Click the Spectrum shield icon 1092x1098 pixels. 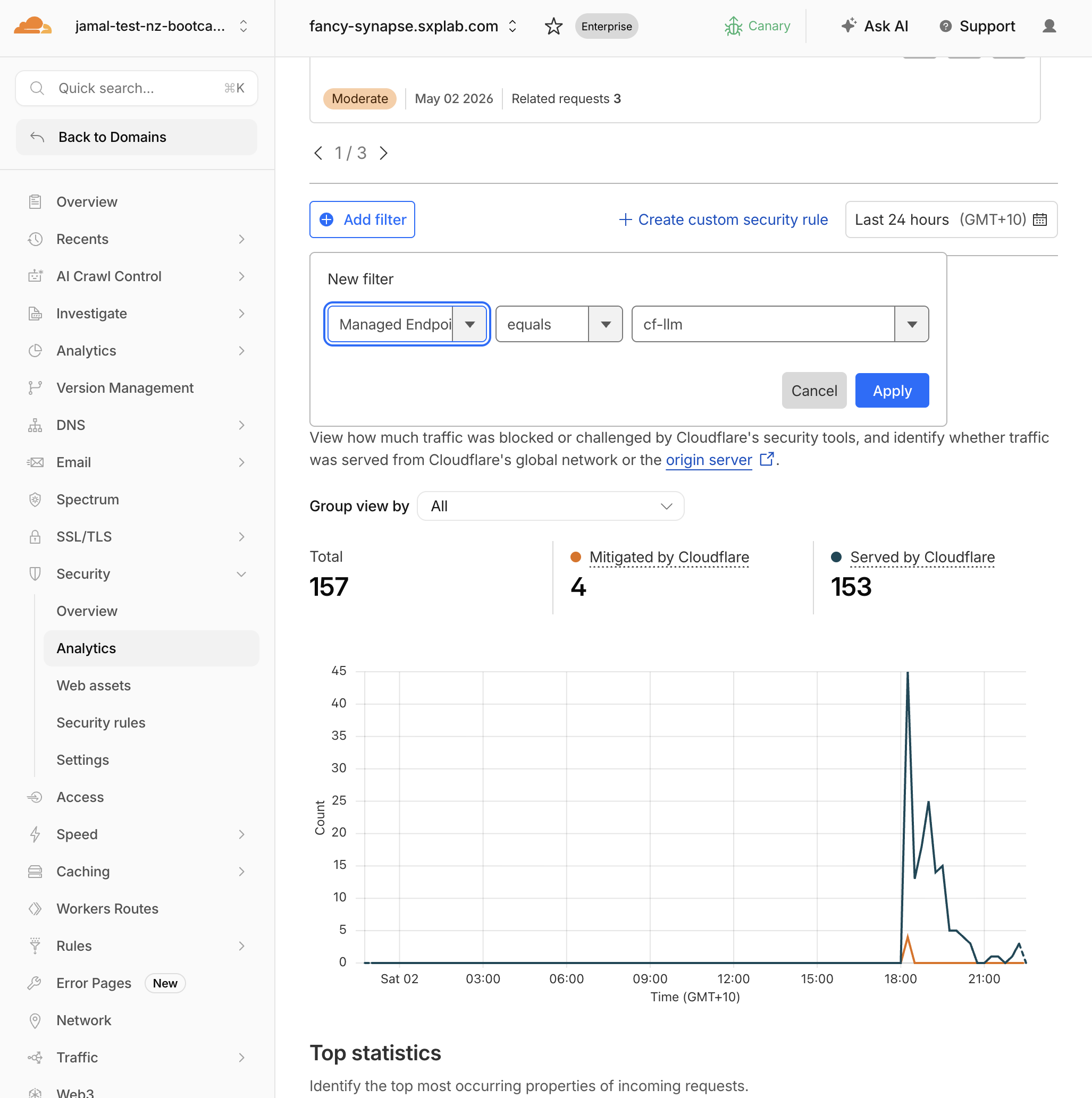35,500
